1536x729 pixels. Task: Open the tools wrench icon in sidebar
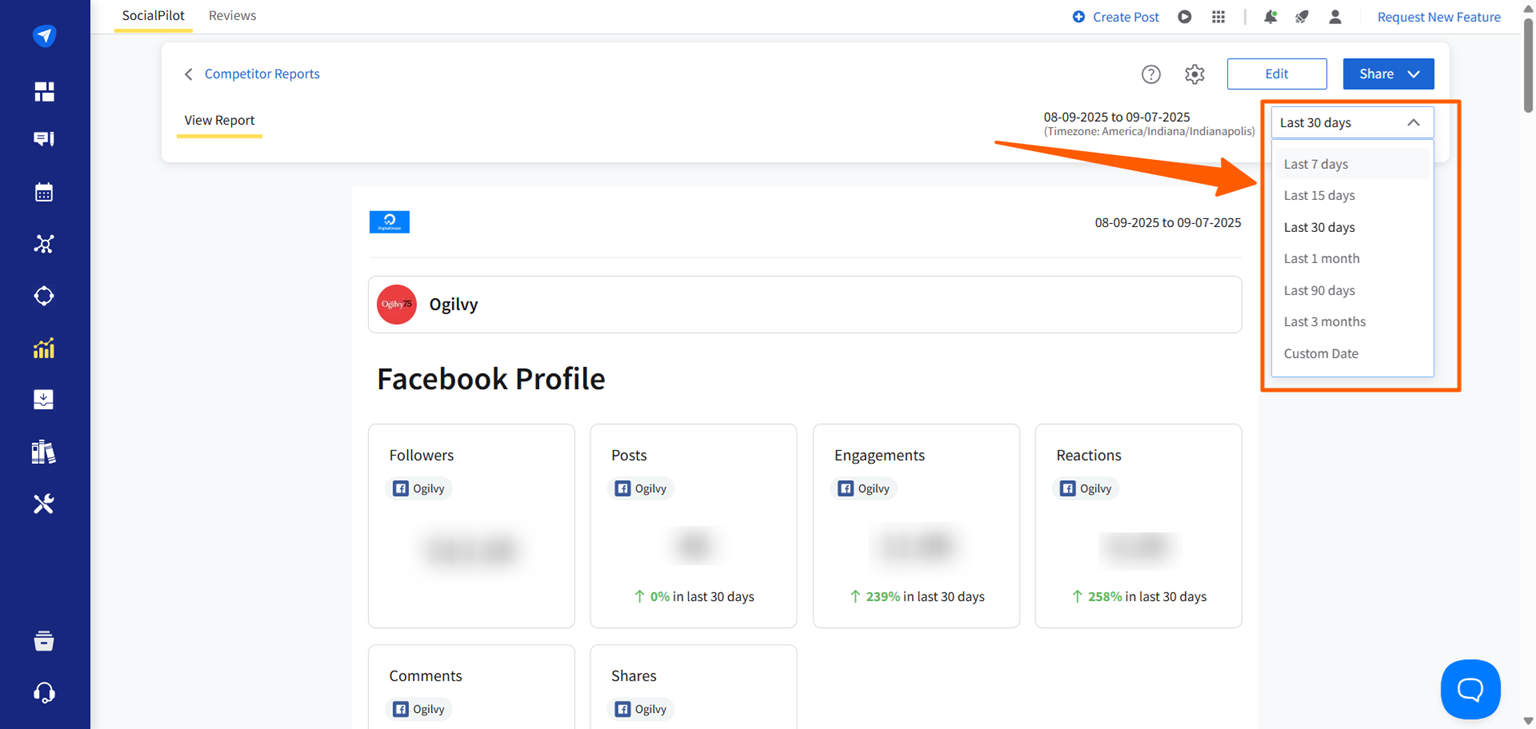pos(44,504)
